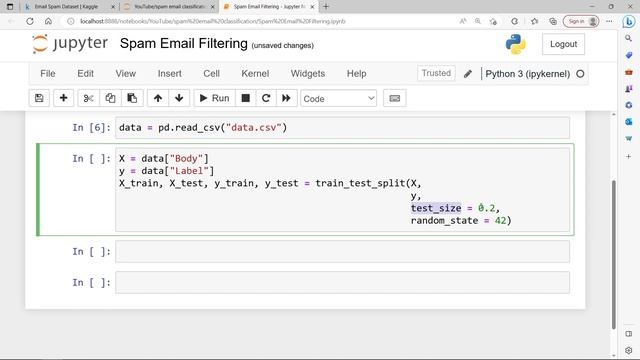Open the Kernel menu
640x360 pixels.
[x=255, y=73]
